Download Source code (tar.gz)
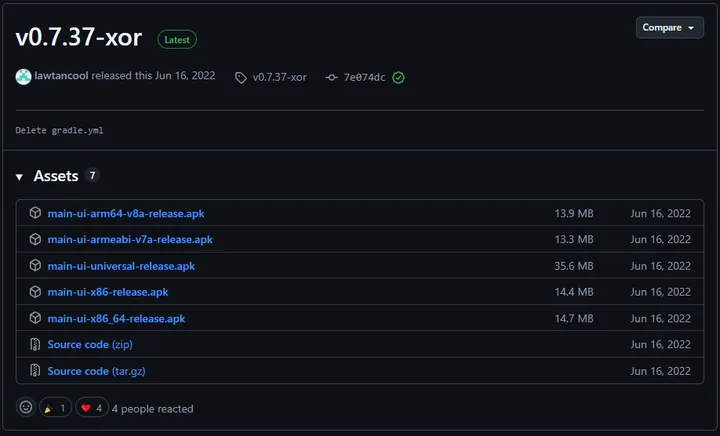Viewport: 720px width, 436px height. click(x=96, y=371)
